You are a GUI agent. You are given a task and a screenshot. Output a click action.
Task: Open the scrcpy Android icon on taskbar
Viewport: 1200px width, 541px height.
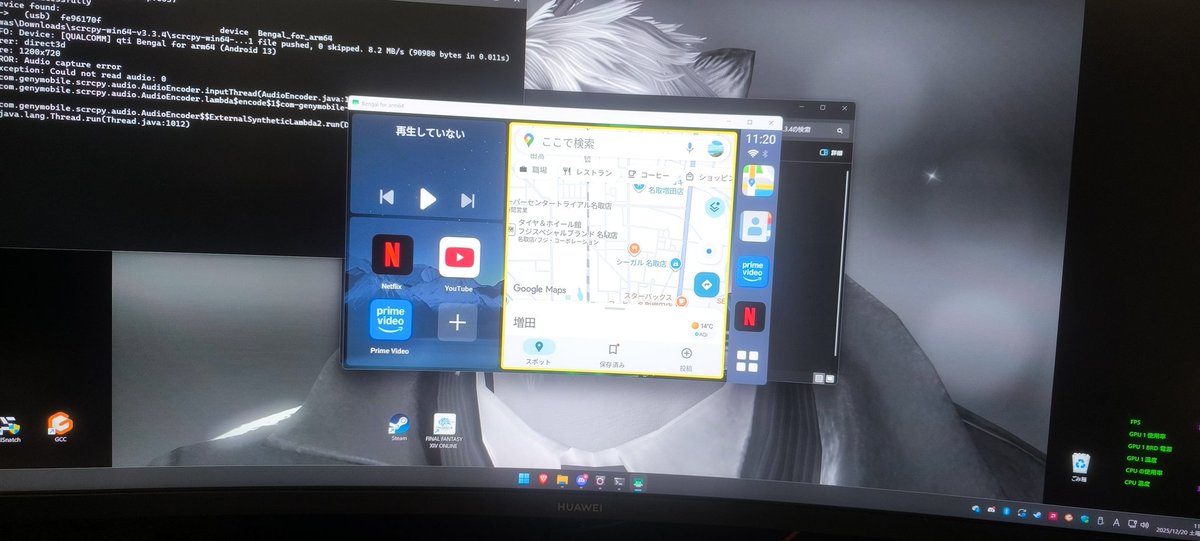coord(638,482)
